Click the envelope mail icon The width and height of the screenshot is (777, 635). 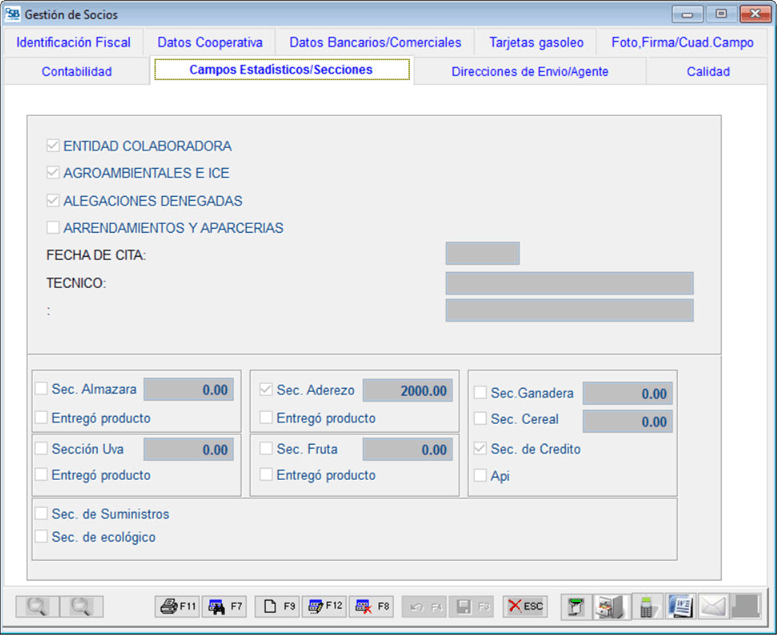coord(713,606)
